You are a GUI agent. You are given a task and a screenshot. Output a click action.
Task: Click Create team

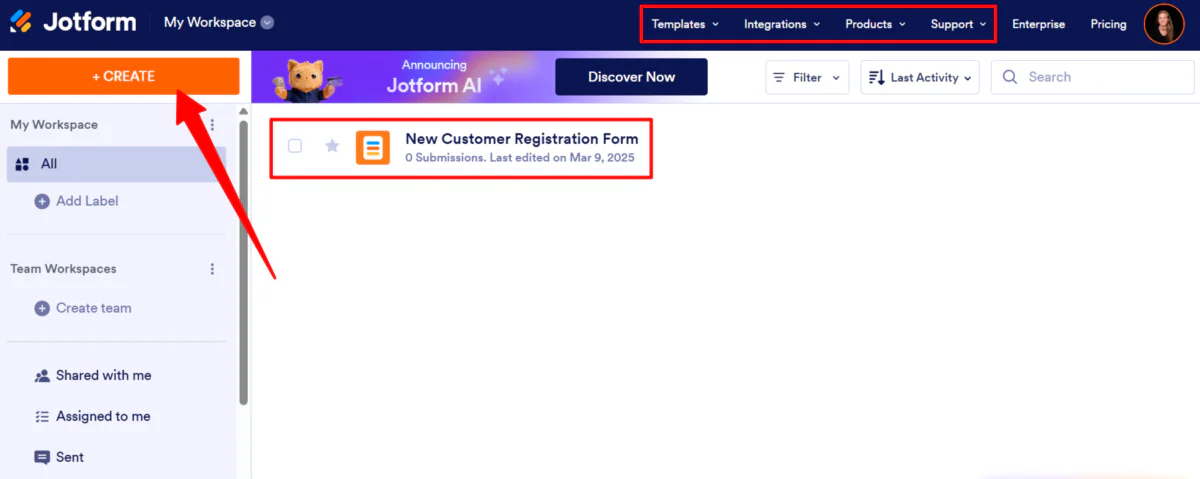[94, 308]
